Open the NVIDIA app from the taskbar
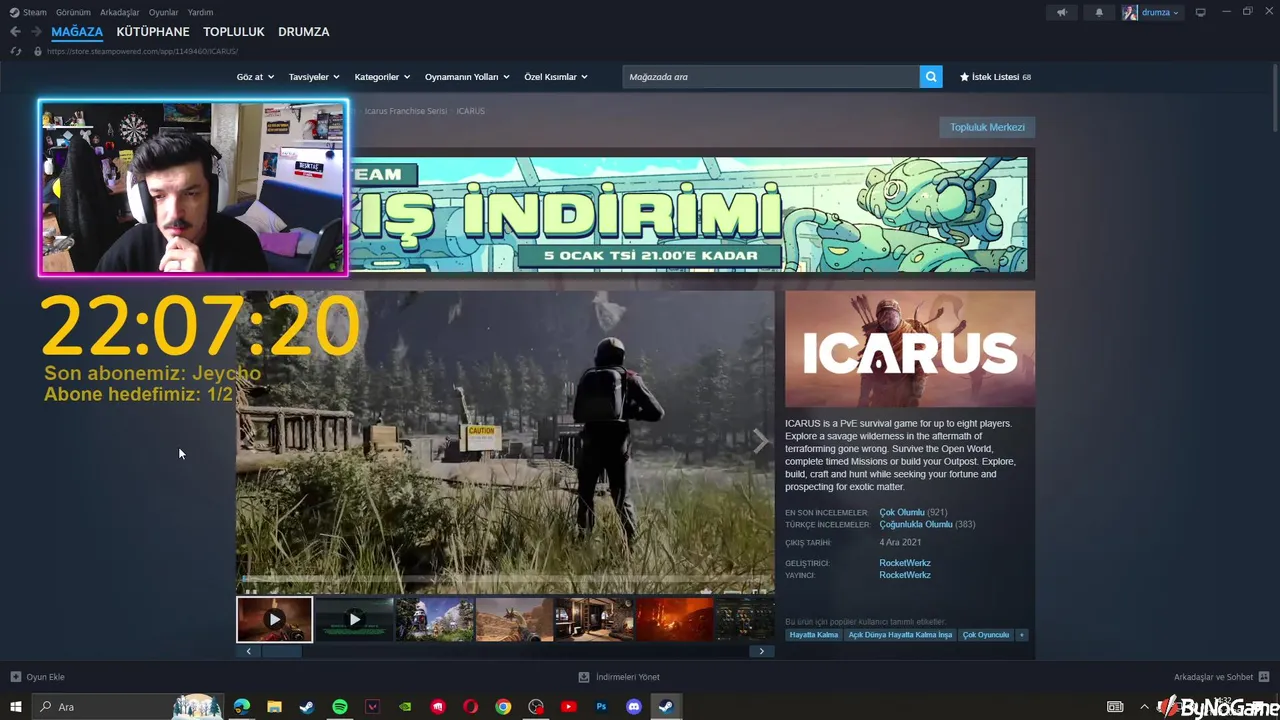Image resolution: width=1280 pixels, height=720 pixels. tap(405, 707)
